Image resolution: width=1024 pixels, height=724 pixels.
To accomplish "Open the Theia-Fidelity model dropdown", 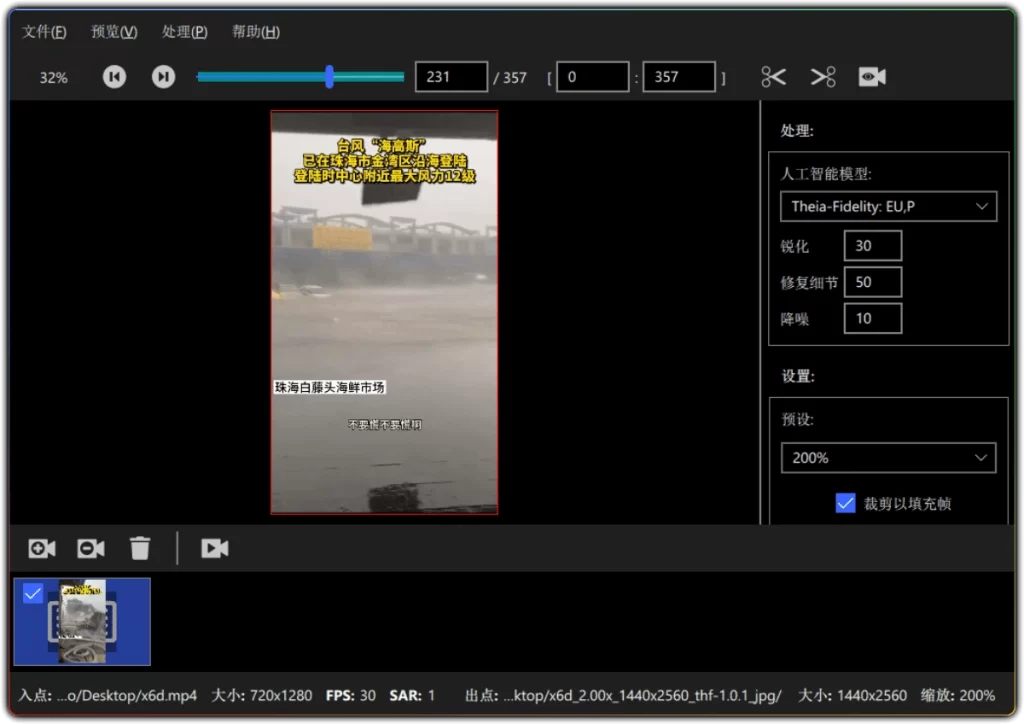I will click(887, 206).
